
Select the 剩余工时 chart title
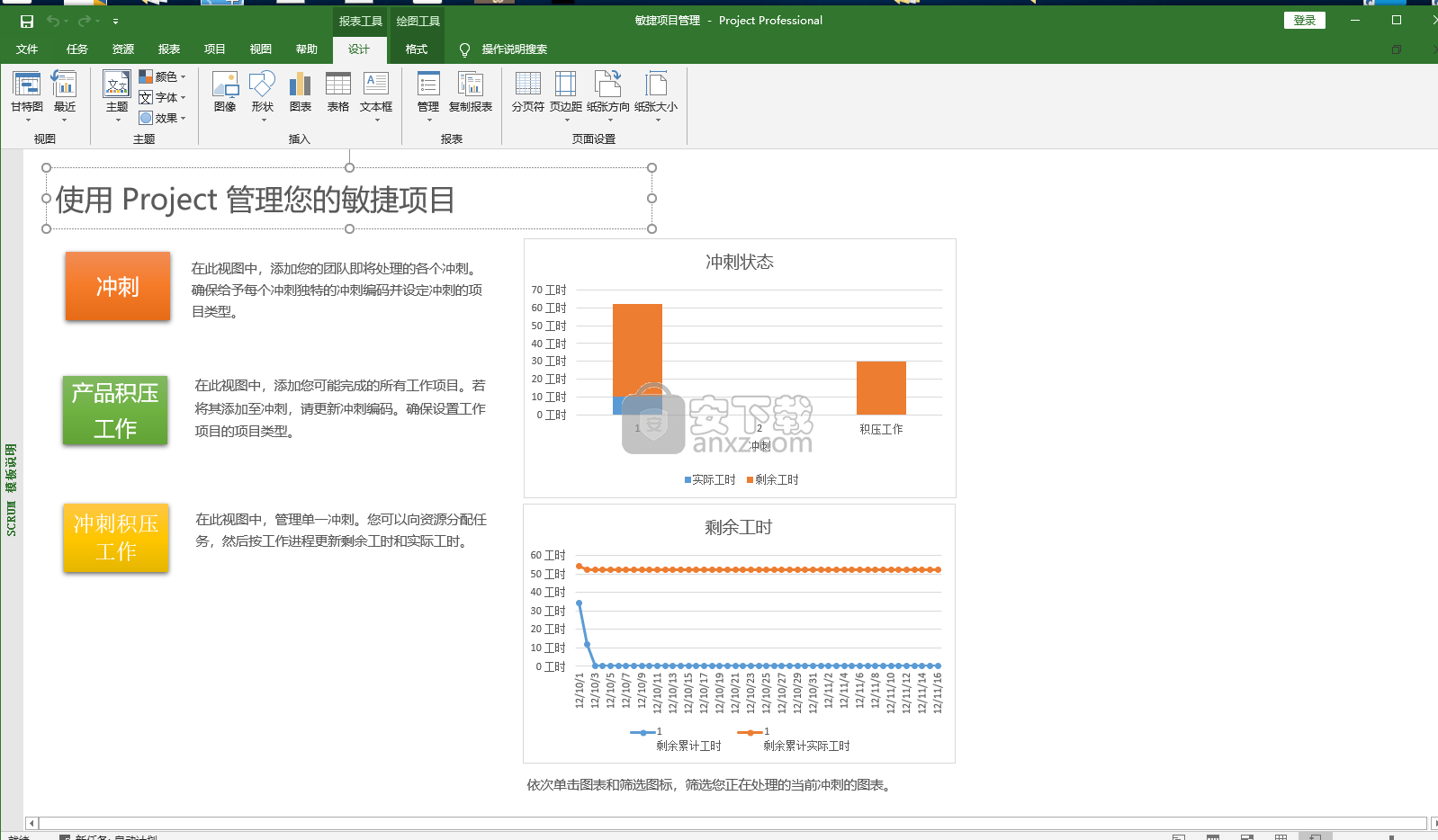coord(739,527)
